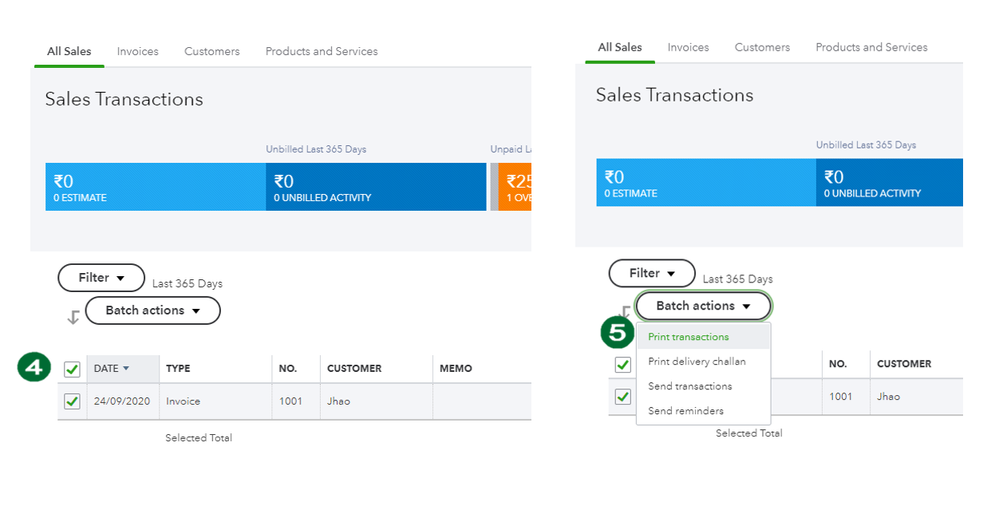Switch to Customers tab in the step 4 panel

[x=212, y=52]
